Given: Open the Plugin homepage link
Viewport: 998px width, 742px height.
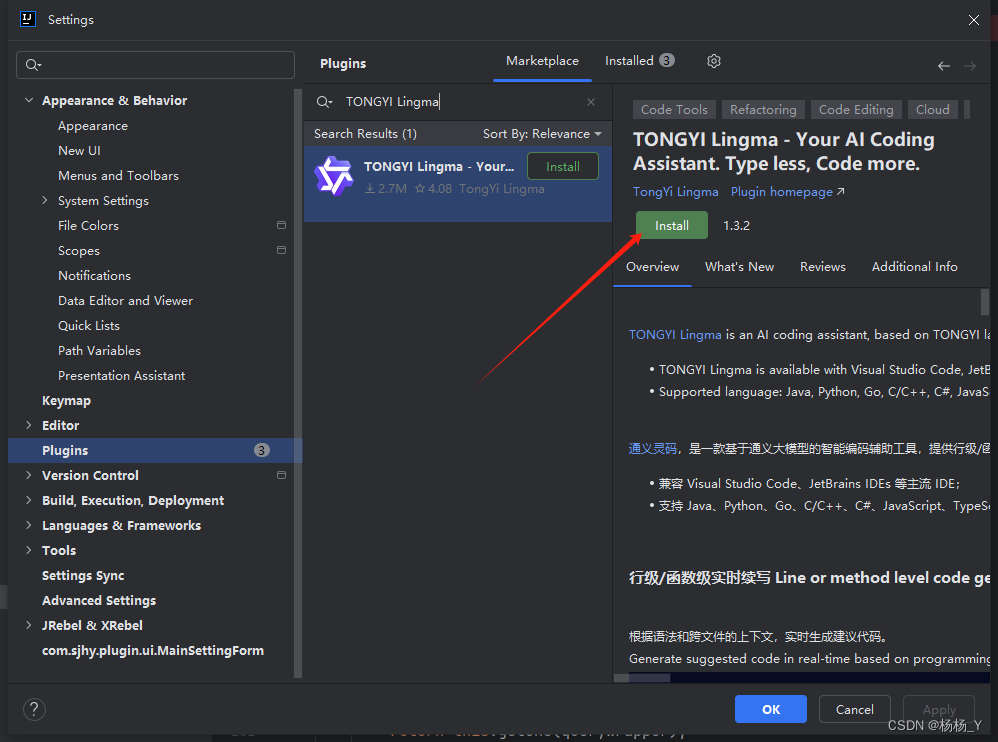Looking at the screenshot, I should coord(787,192).
